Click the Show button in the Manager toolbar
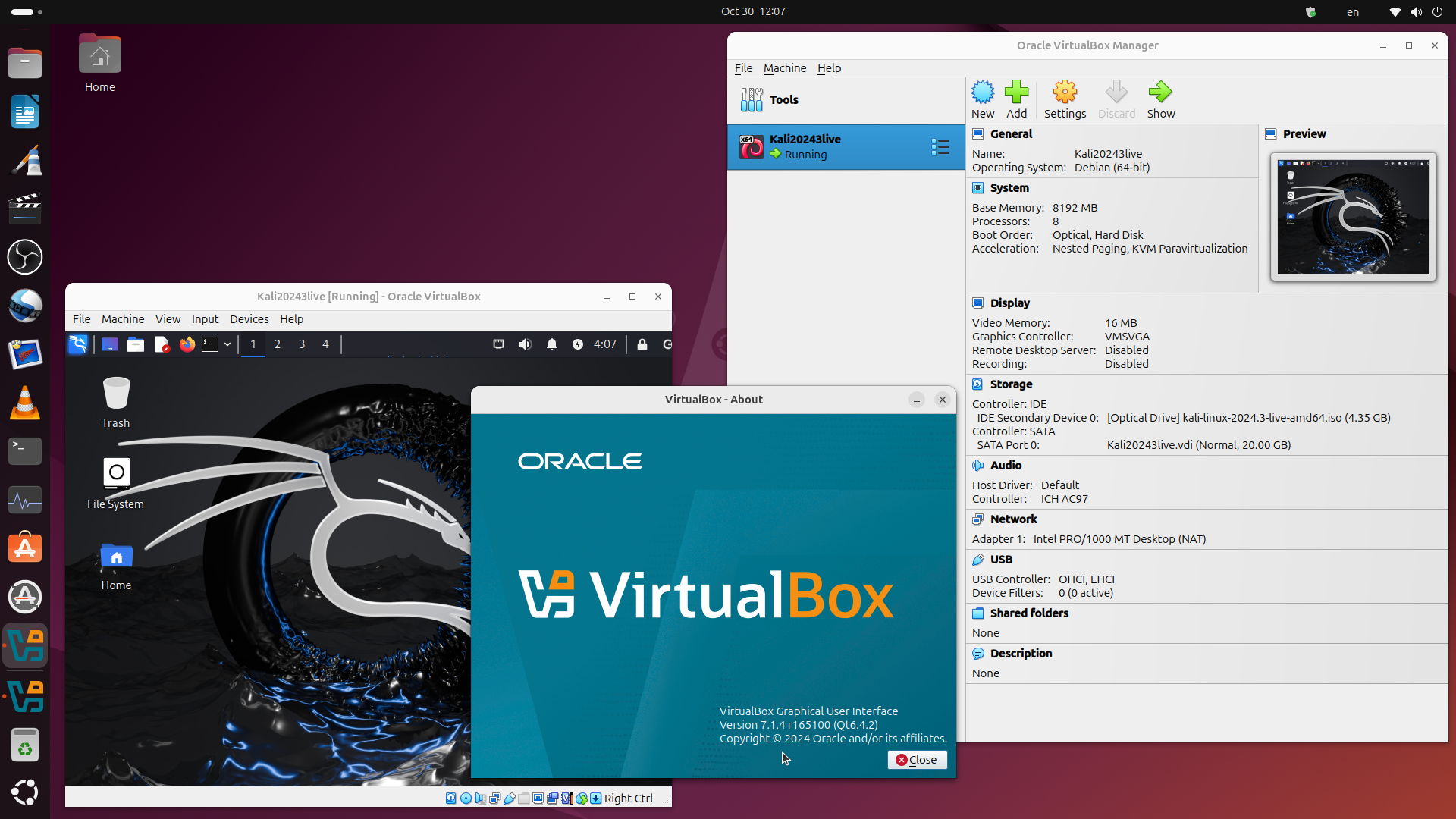The height and width of the screenshot is (819, 1456). [x=1160, y=99]
